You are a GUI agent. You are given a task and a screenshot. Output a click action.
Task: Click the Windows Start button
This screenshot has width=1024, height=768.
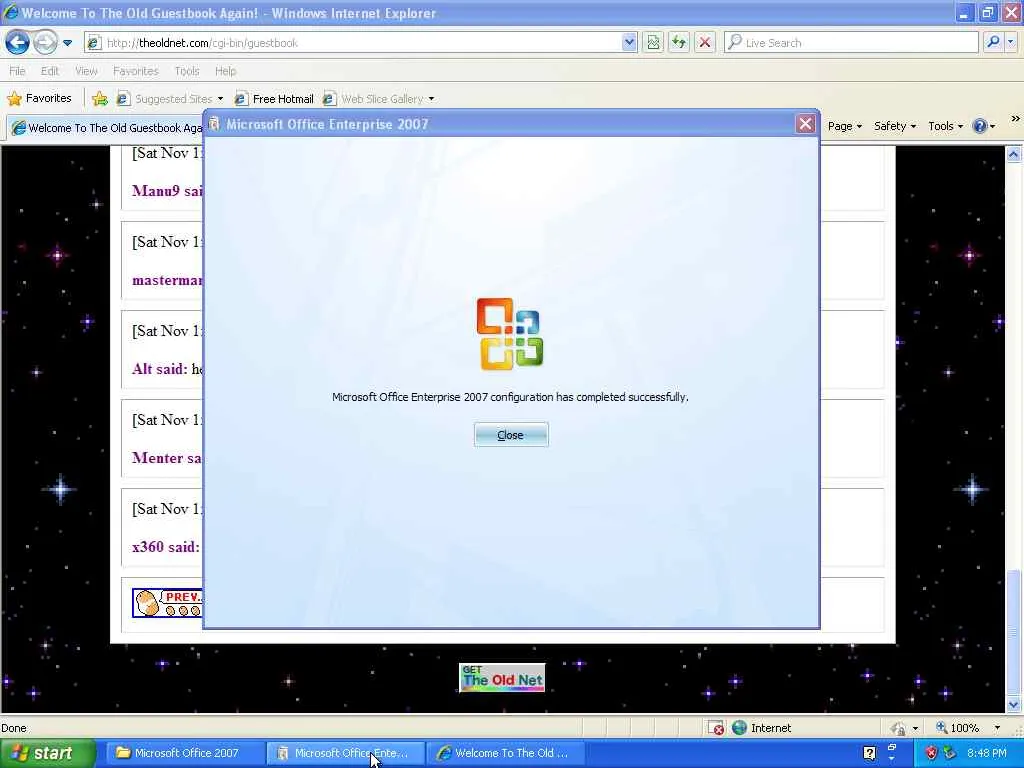(47, 753)
